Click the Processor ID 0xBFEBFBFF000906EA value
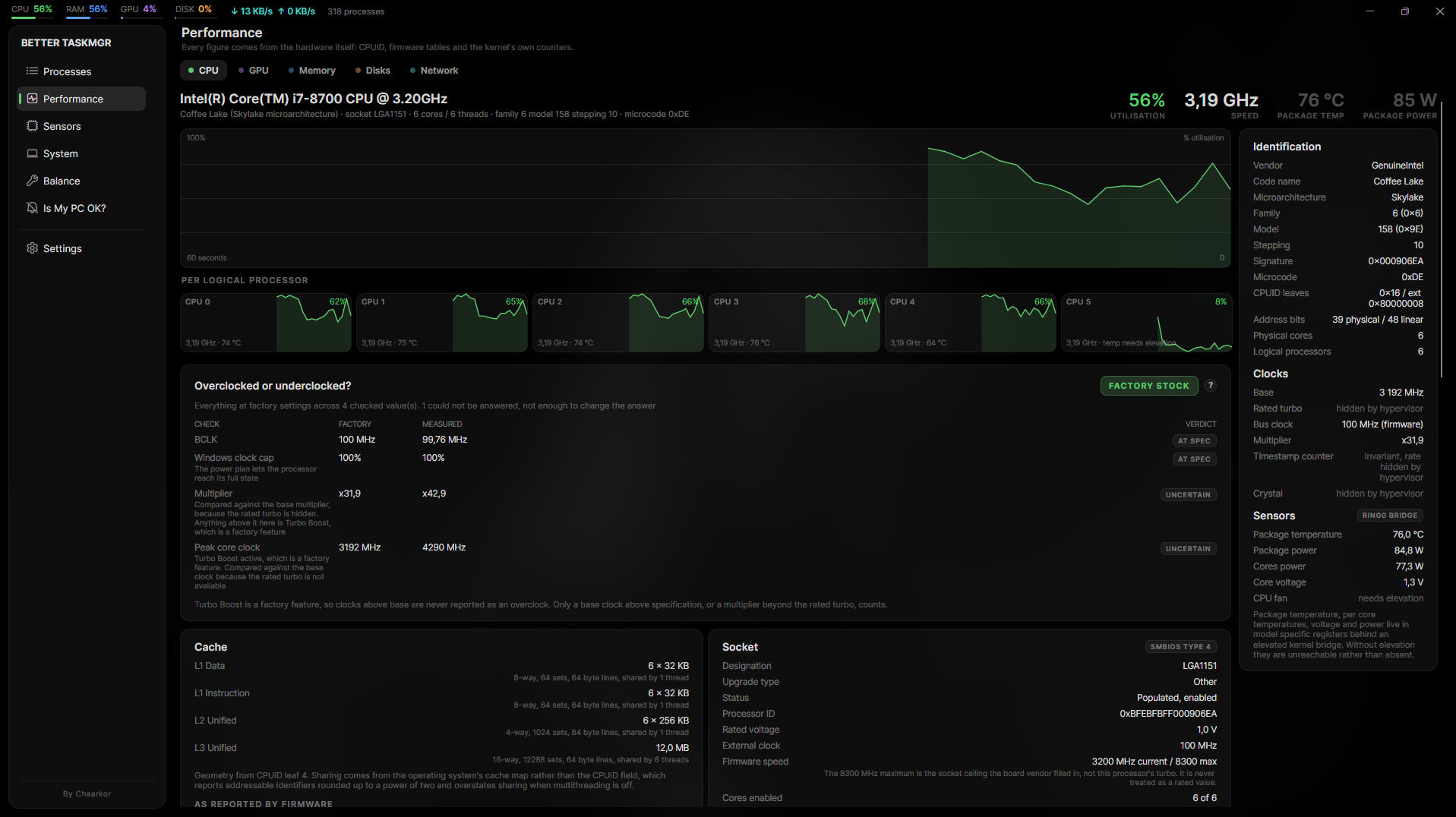 pyautogui.click(x=1167, y=714)
